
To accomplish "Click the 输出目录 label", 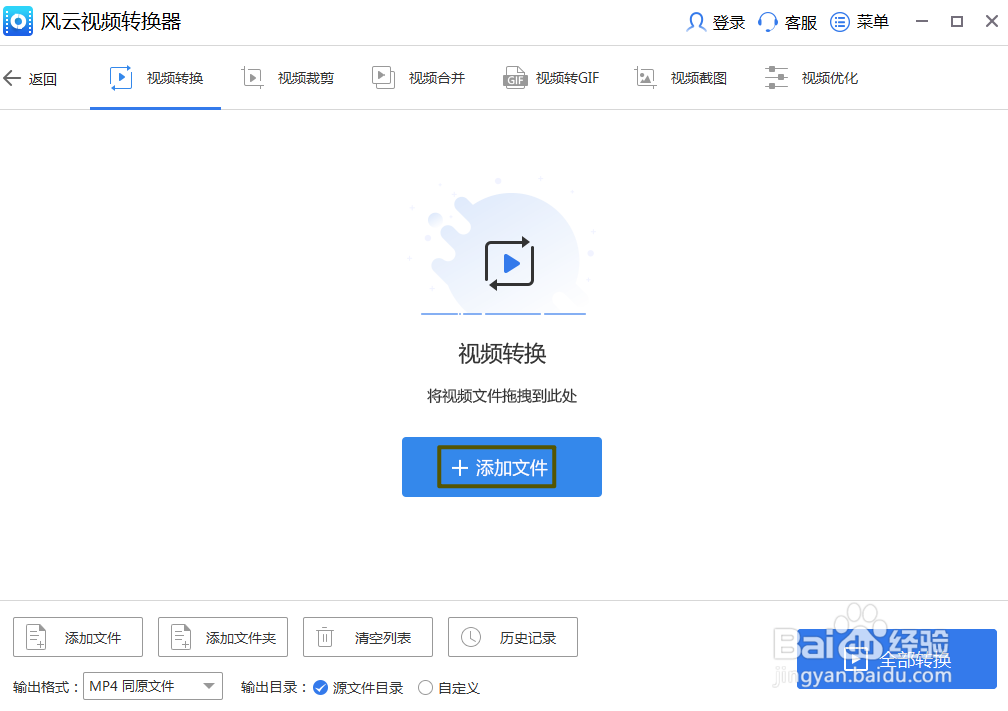I will [x=274, y=687].
